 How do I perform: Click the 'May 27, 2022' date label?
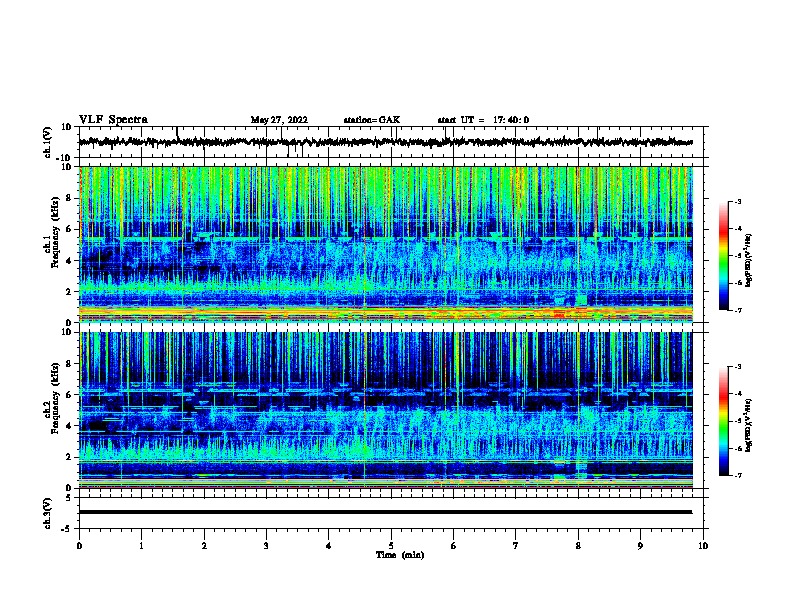279,120
